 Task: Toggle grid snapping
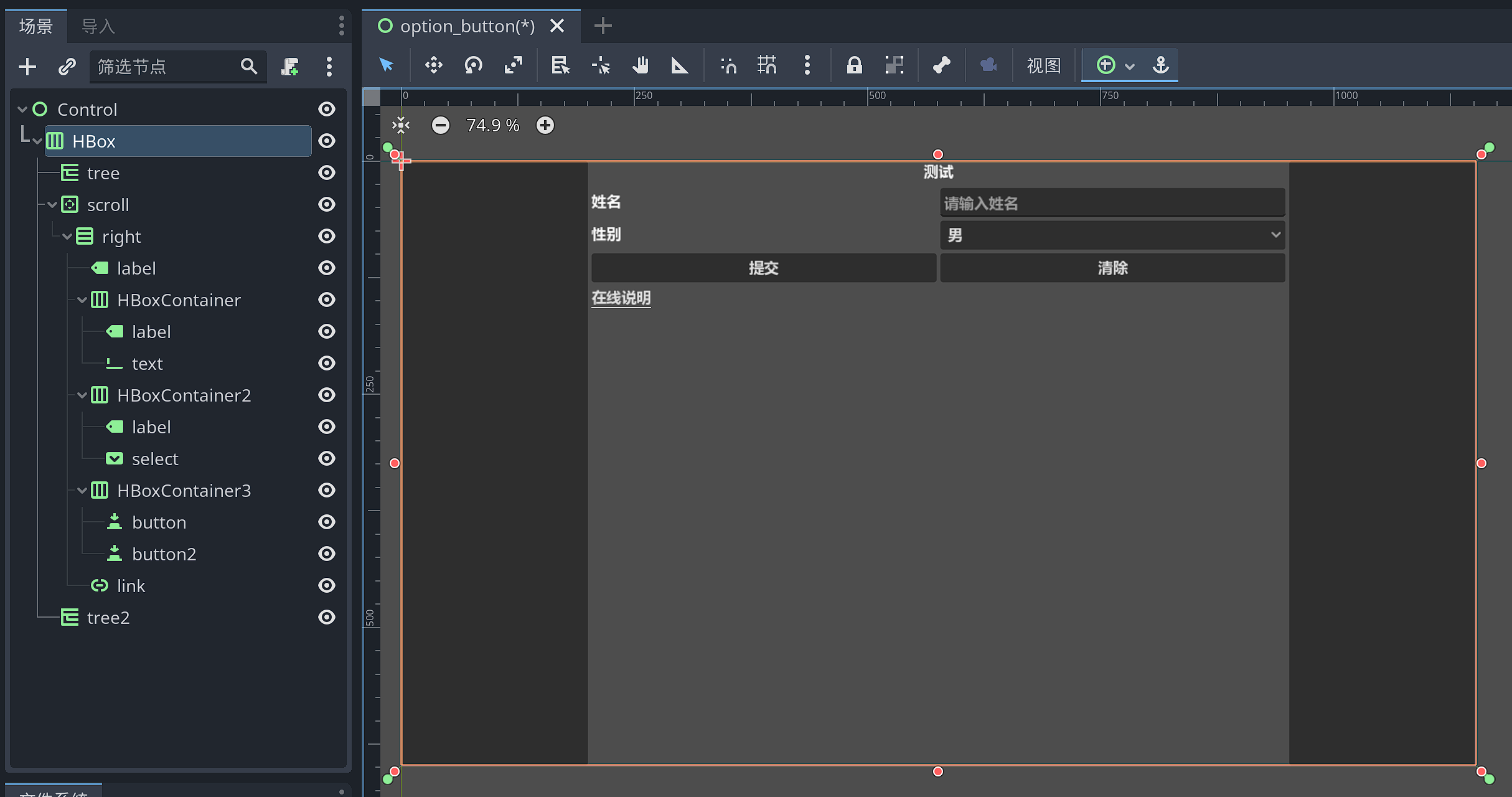coord(767,65)
